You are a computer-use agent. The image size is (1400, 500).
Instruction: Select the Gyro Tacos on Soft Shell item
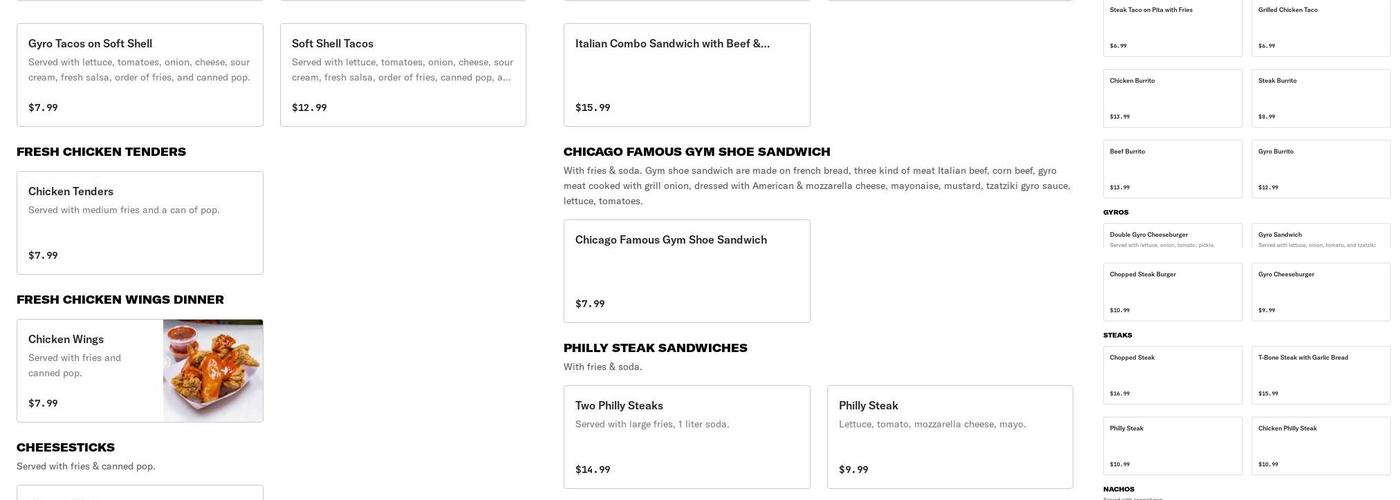click(140, 75)
